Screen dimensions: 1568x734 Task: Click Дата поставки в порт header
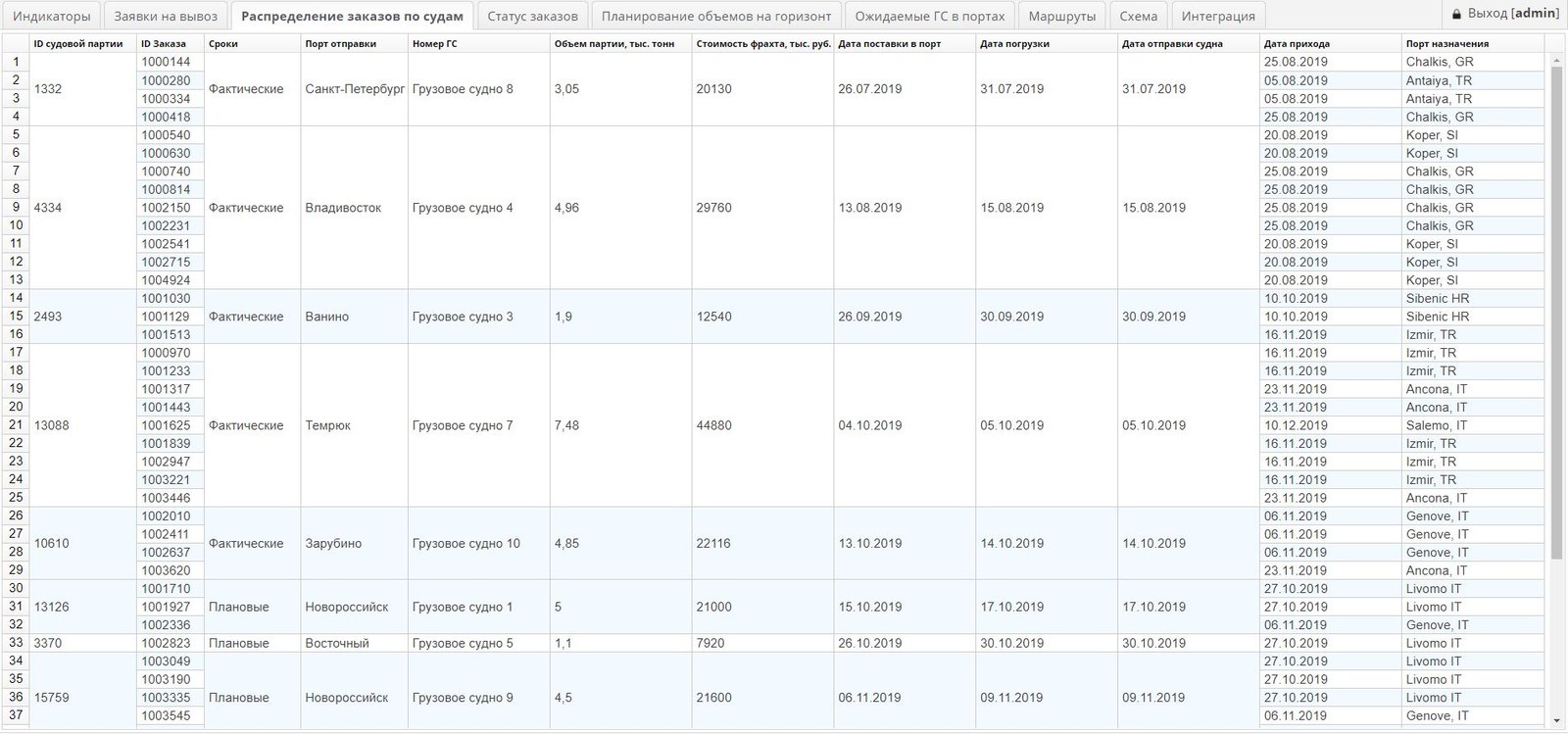pos(905,43)
